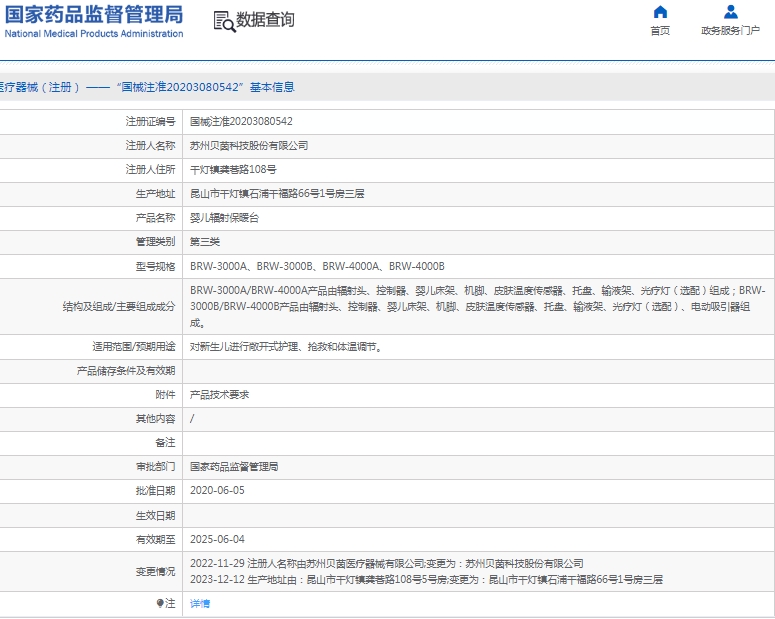Screen dimensions: 775x619
Task: Select registration number 国械注准20203080542 value
Action: [x=241, y=122]
